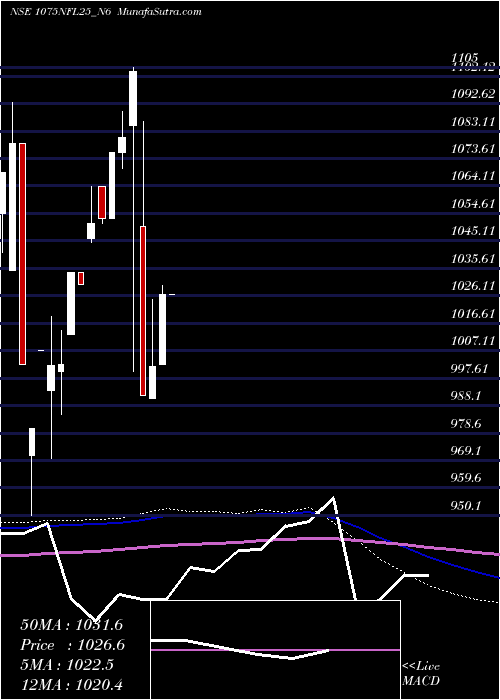Select the 959.6 price level label
Viewport: 500px width, 700px height.
pos(466,479)
